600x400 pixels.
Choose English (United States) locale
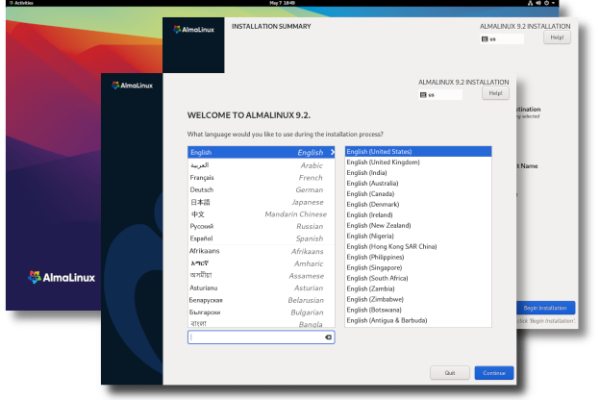[418, 152]
